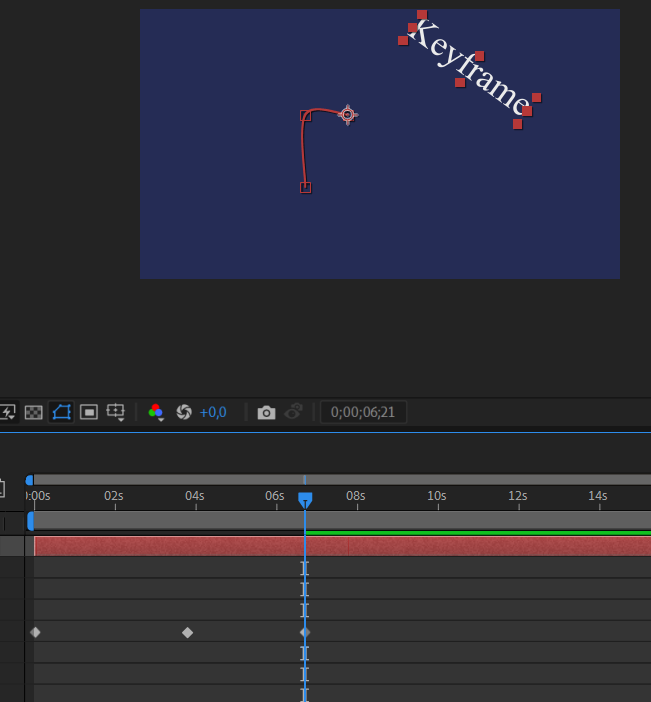Take a snapshot with camera icon
Screen dimensions: 651x702
tap(266, 412)
